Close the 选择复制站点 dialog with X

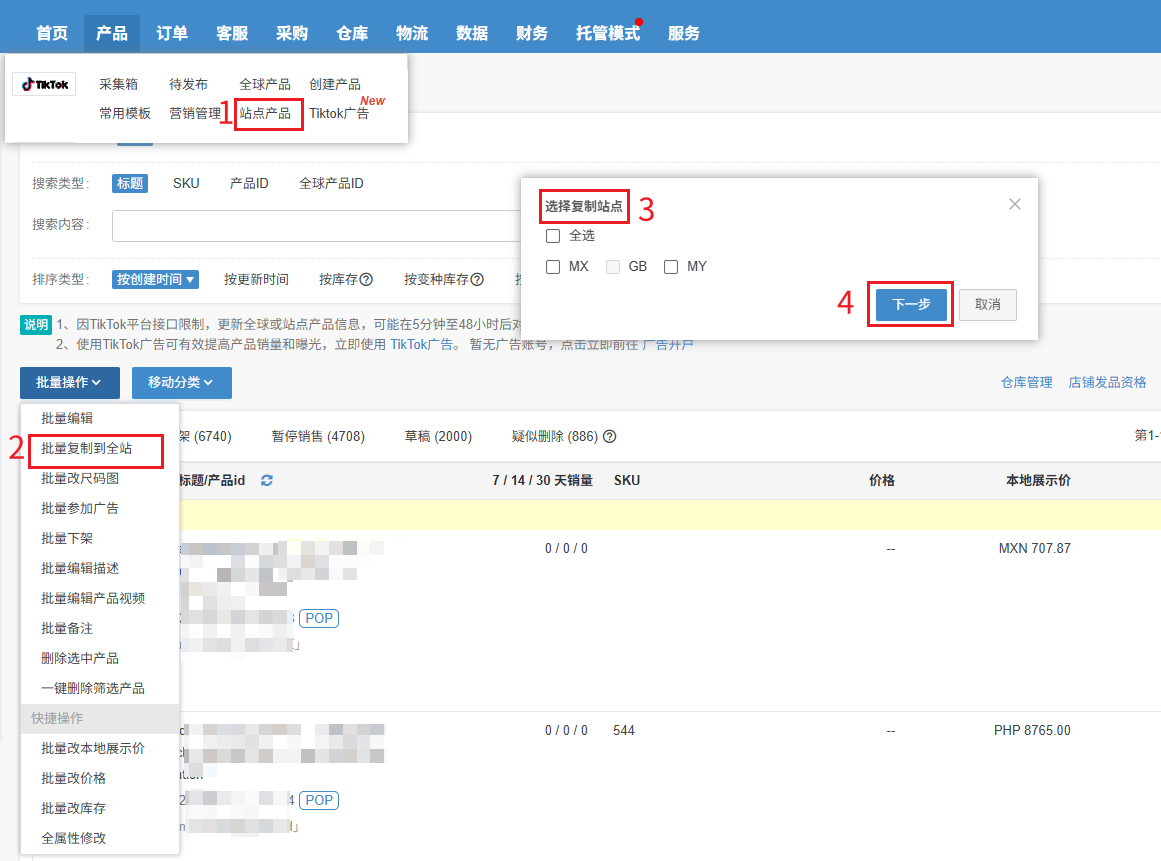pyautogui.click(x=1015, y=204)
